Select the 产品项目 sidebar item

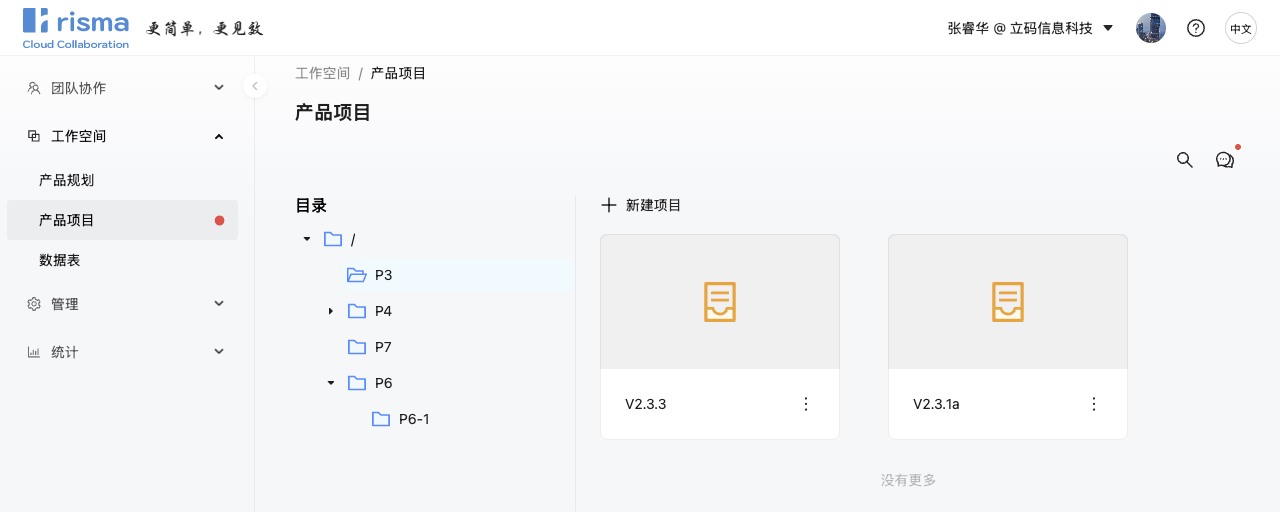point(122,220)
